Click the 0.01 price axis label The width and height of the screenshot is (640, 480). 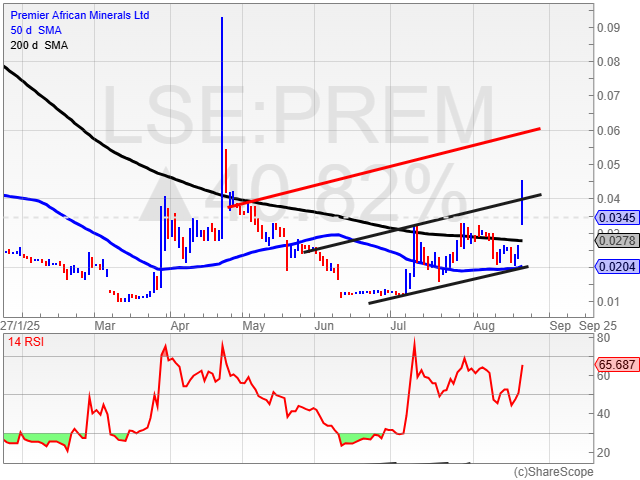608,302
